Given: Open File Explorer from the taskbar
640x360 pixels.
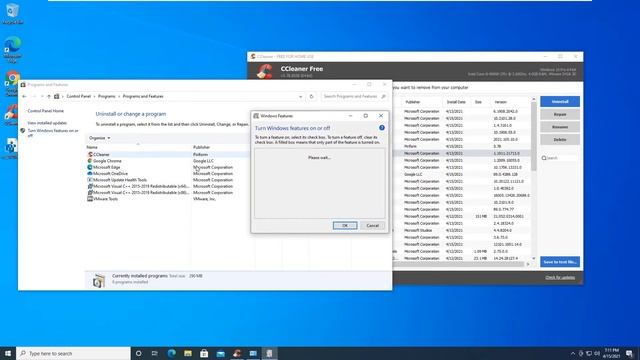Looking at the screenshot, I should point(188,353).
